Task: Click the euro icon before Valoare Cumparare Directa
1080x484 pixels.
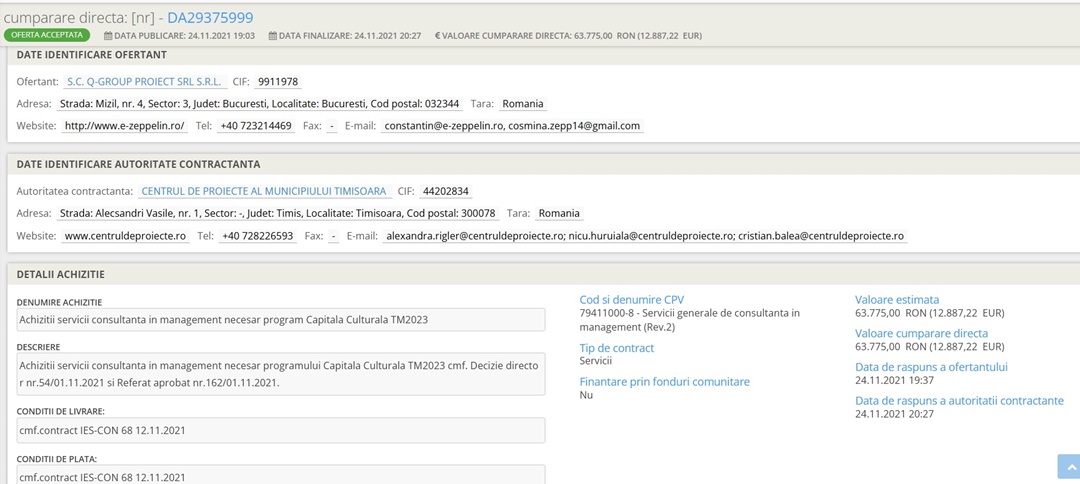Action: 437,35
